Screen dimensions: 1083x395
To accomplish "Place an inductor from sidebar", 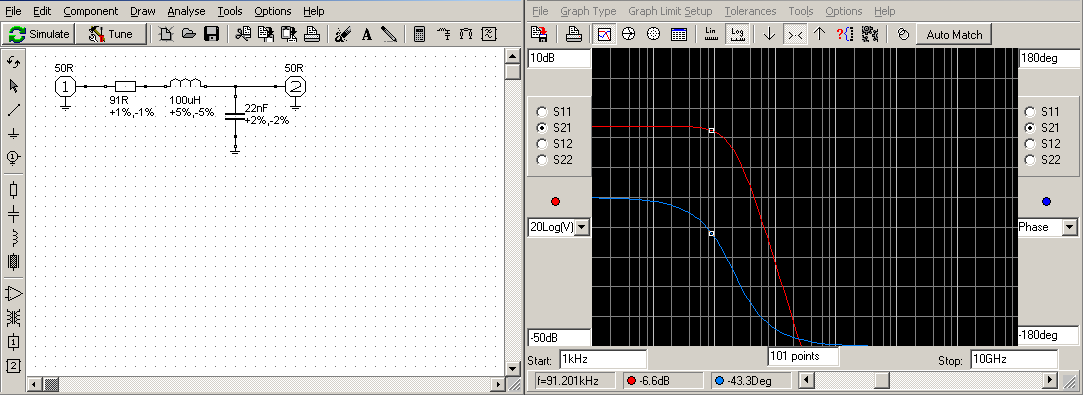I will pyautogui.click(x=13, y=238).
